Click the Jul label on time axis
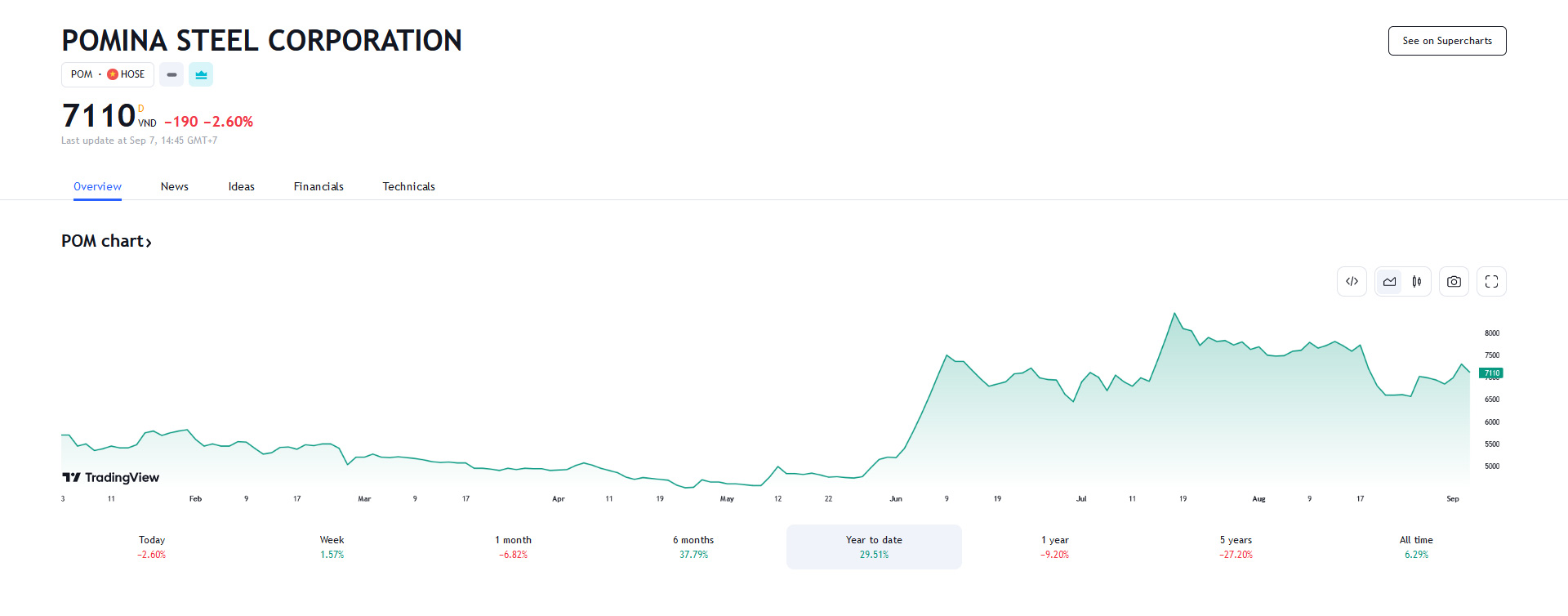The image size is (1568, 616). (1081, 498)
